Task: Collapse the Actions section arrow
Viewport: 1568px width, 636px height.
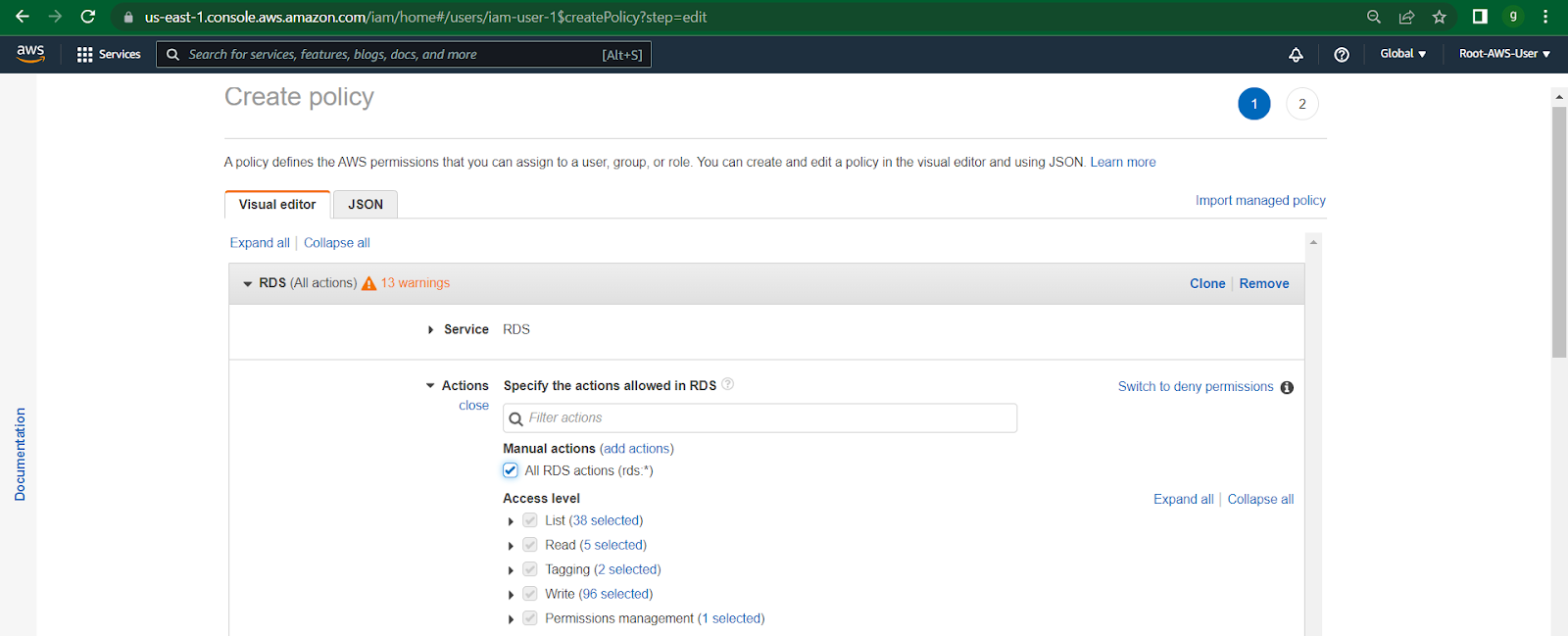Action: pos(430,386)
